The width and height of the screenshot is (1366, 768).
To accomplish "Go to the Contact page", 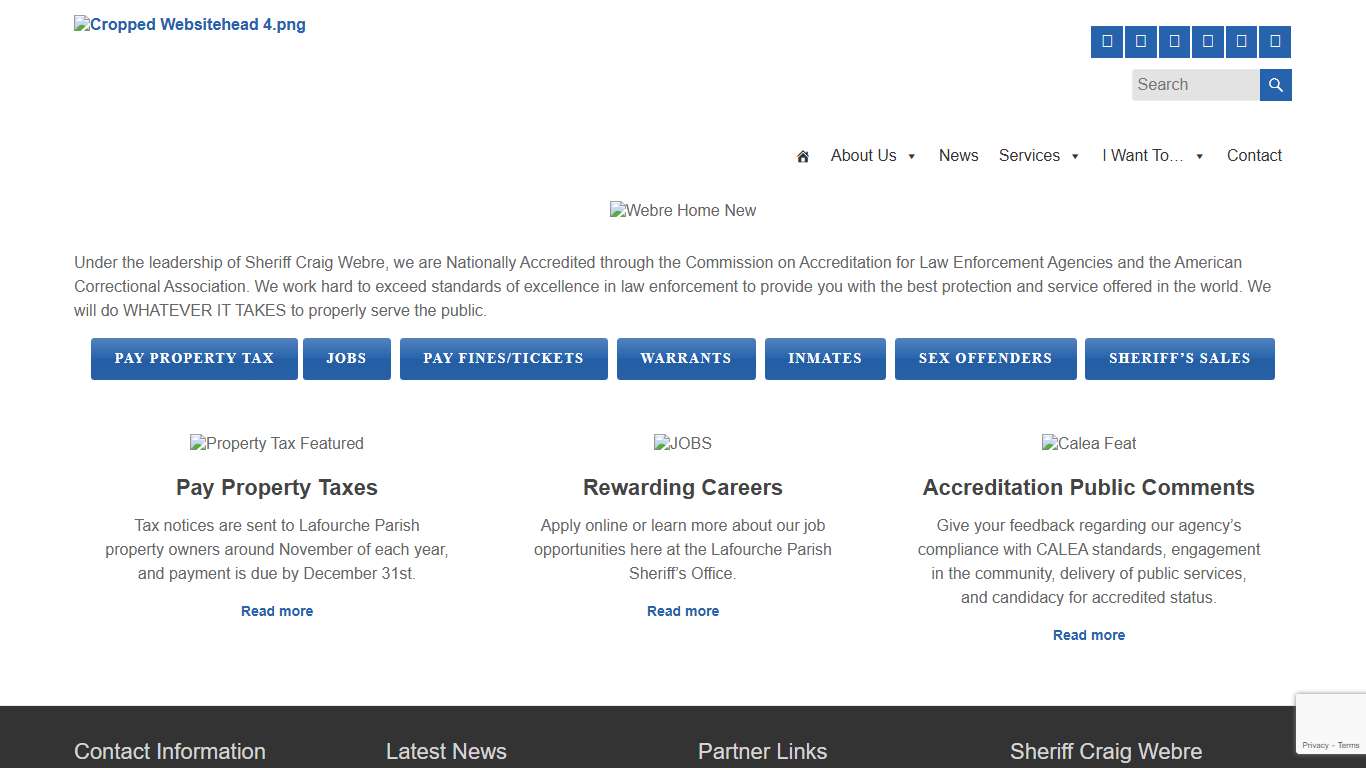I will pyautogui.click(x=1254, y=156).
